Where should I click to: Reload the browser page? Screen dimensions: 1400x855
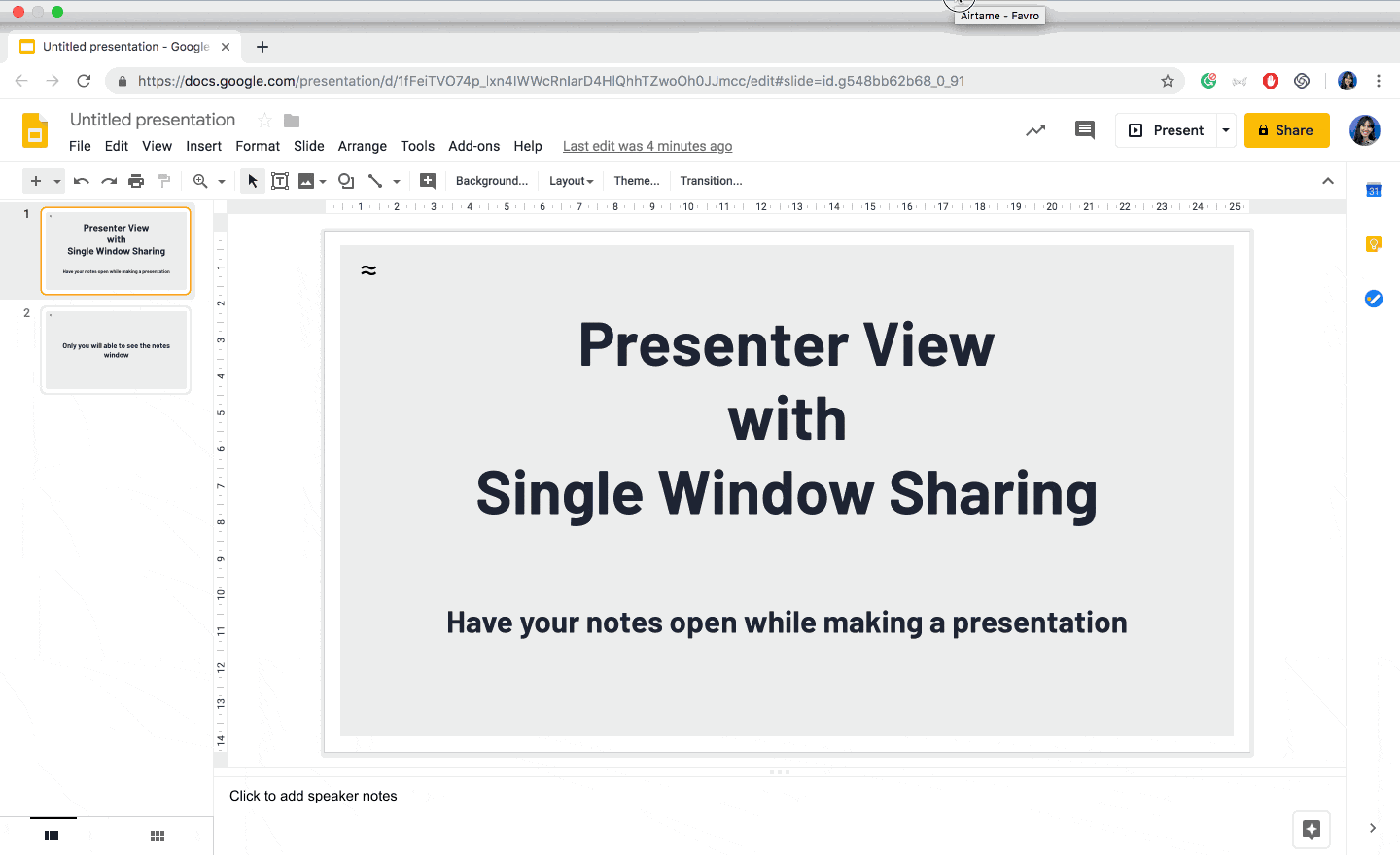click(84, 81)
